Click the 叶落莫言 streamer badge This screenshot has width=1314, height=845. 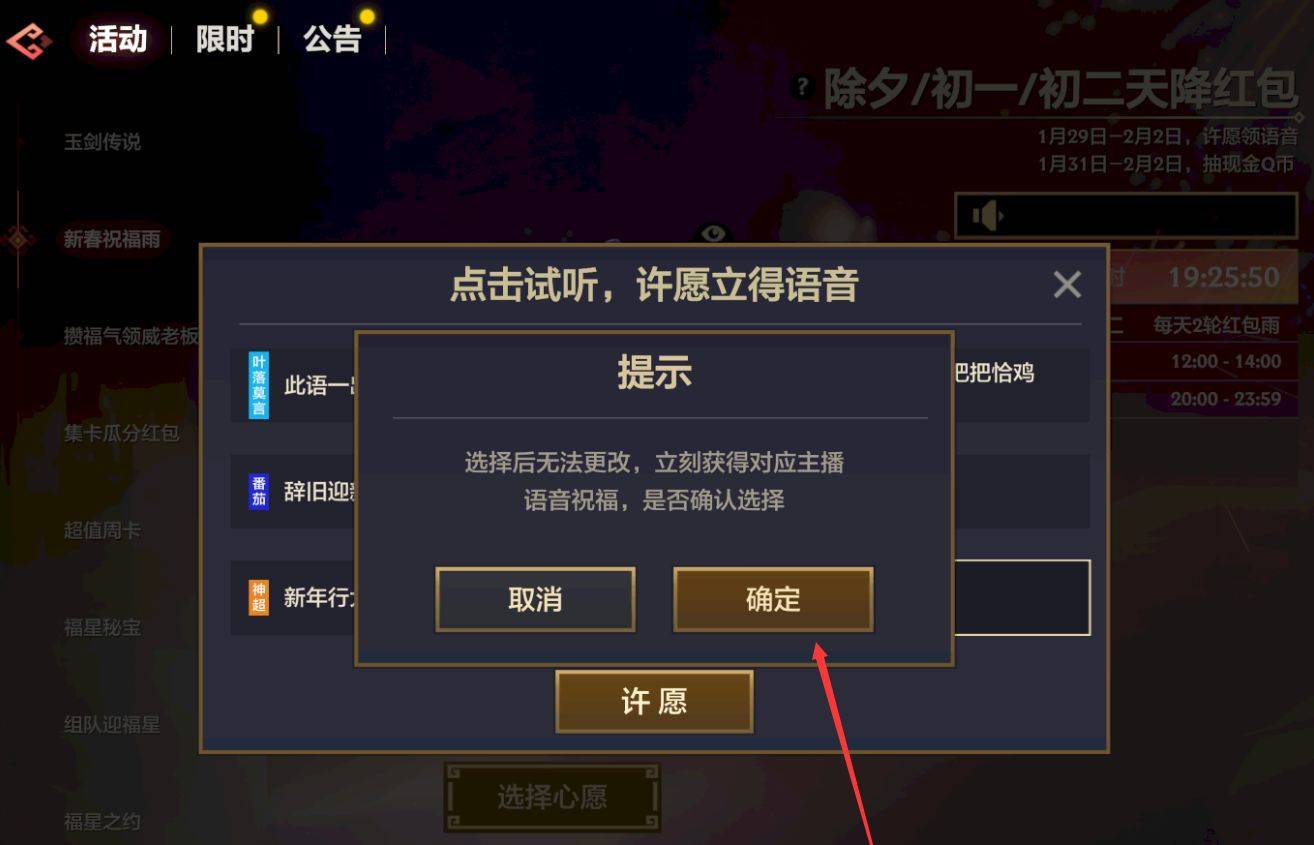pyautogui.click(x=259, y=385)
